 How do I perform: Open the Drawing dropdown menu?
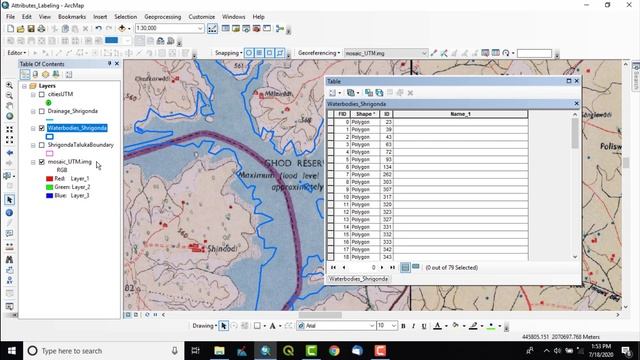pyautogui.click(x=205, y=326)
